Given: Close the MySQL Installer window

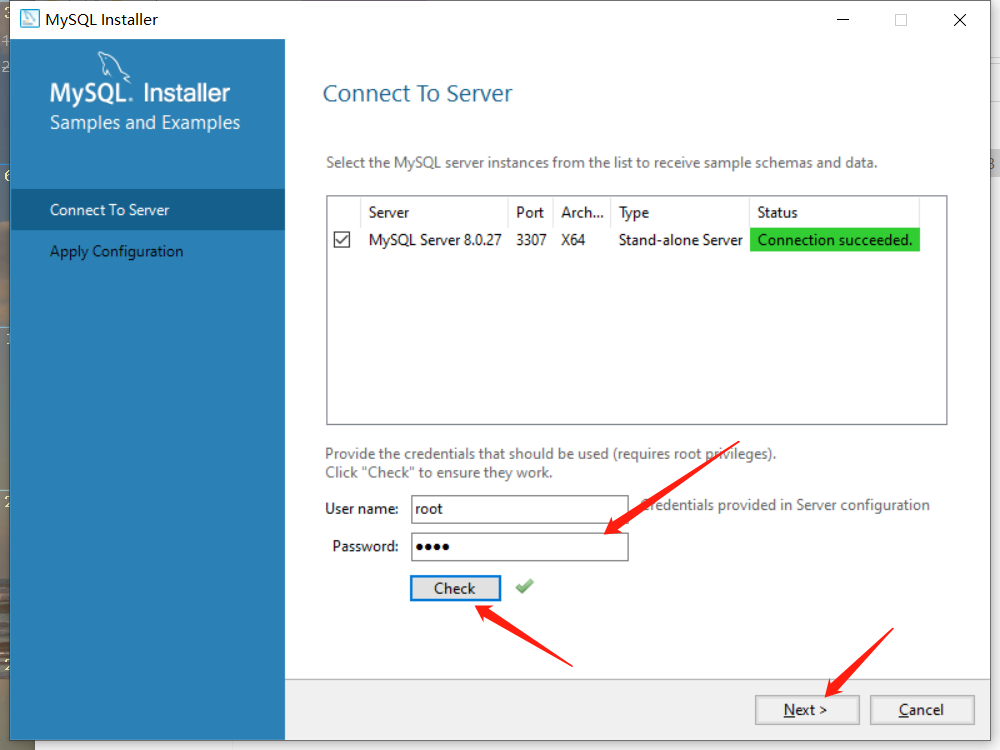Looking at the screenshot, I should [x=960, y=20].
